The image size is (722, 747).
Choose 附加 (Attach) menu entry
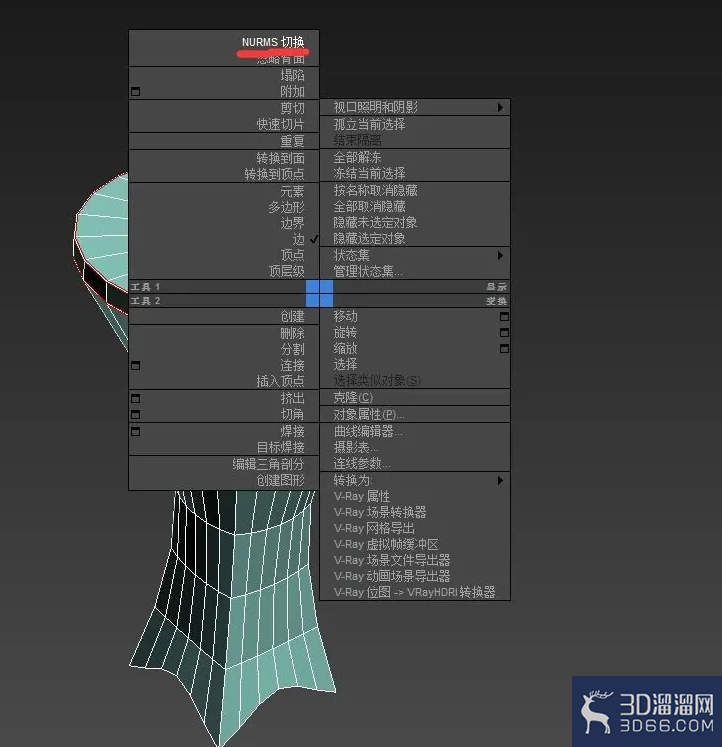coord(292,91)
